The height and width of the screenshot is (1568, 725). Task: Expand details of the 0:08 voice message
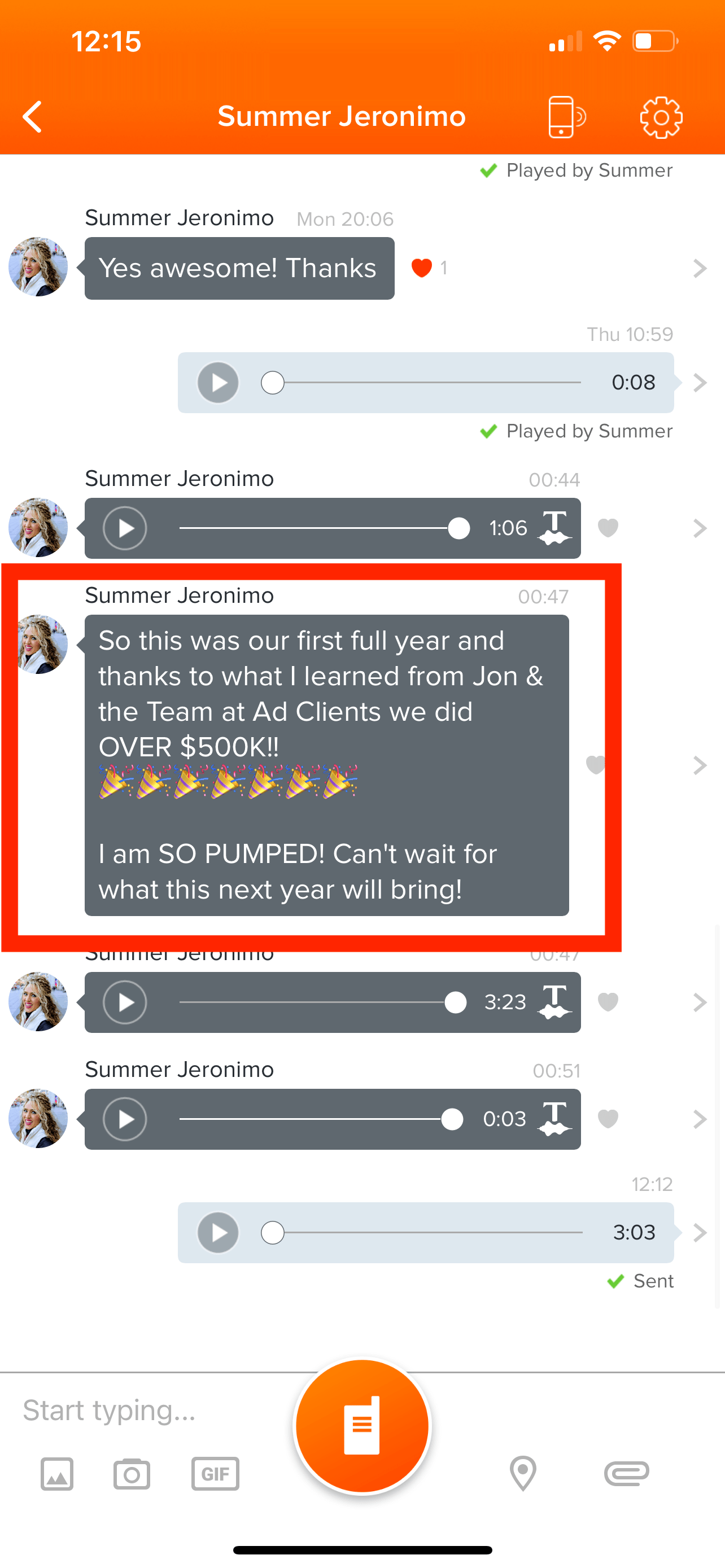click(700, 383)
